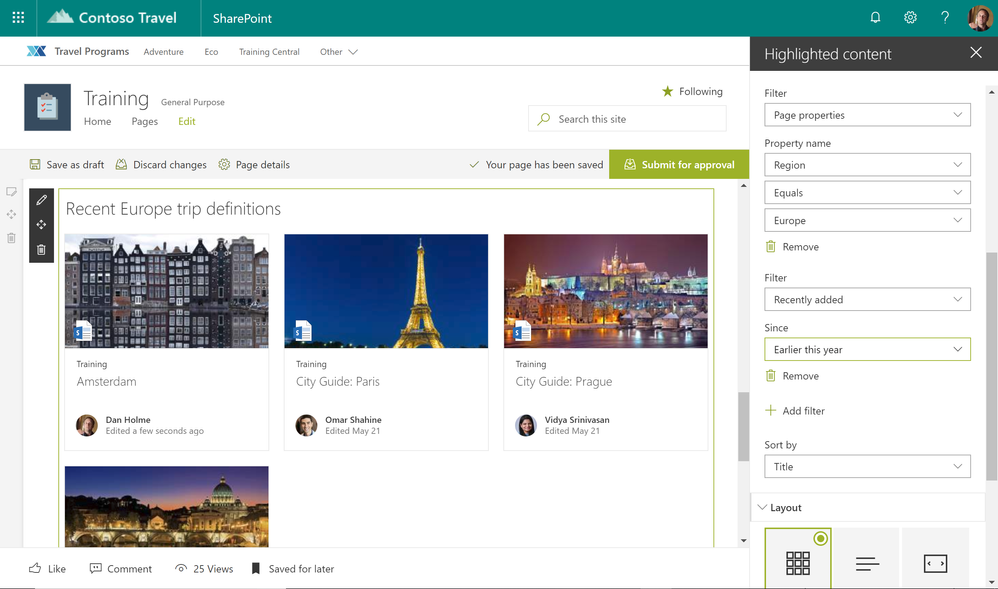Click the edit section icon in left margin
Image resolution: width=998 pixels, height=589 pixels.
11,192
